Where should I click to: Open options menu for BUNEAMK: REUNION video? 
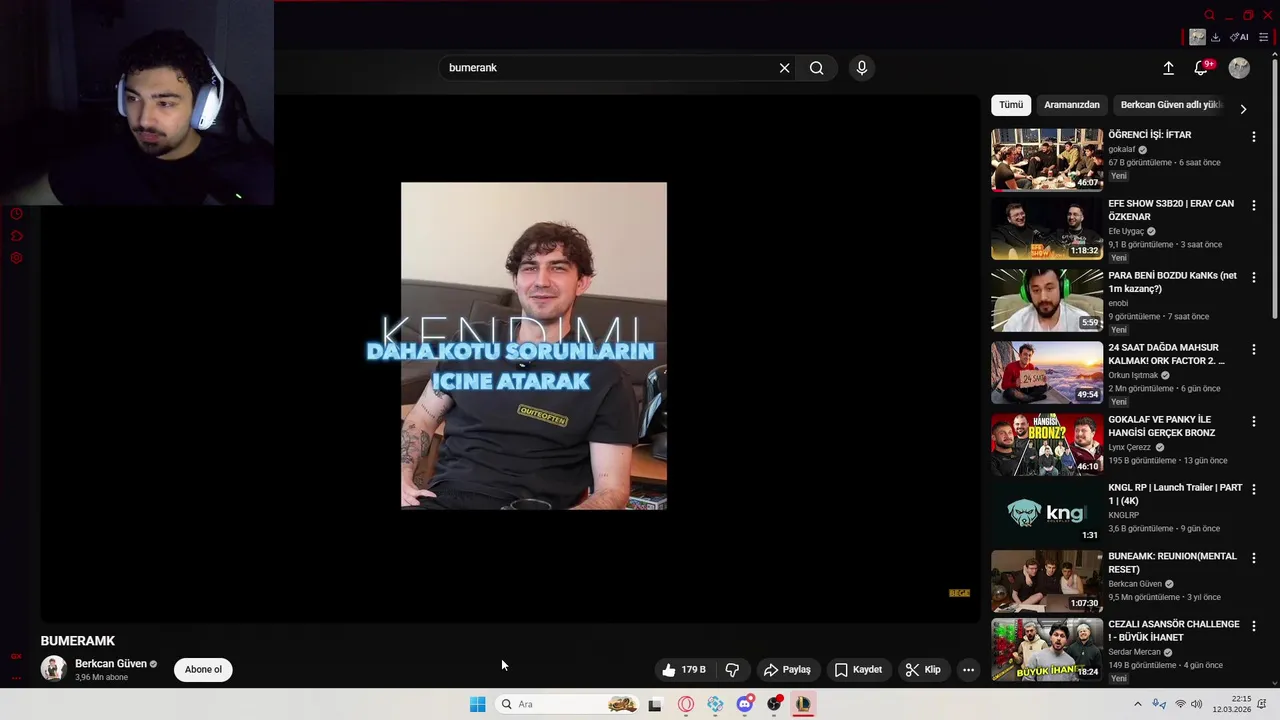1254,557
